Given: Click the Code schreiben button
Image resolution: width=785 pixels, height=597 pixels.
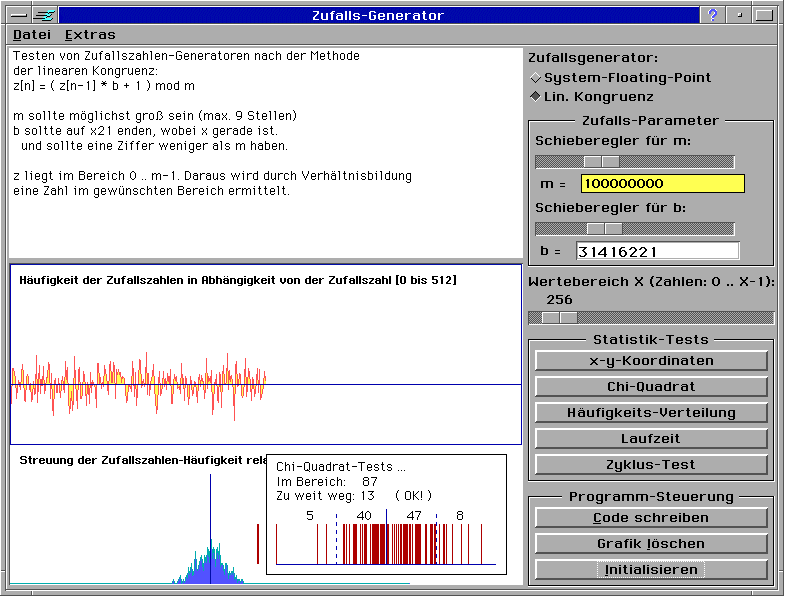Looking at the screenshot, I should point(651,518).
